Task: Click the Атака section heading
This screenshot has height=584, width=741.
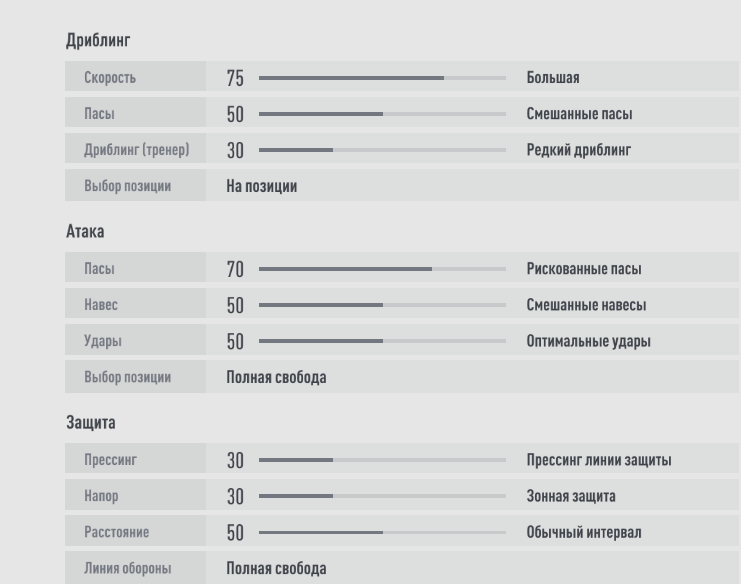Action: click(85, 231)
